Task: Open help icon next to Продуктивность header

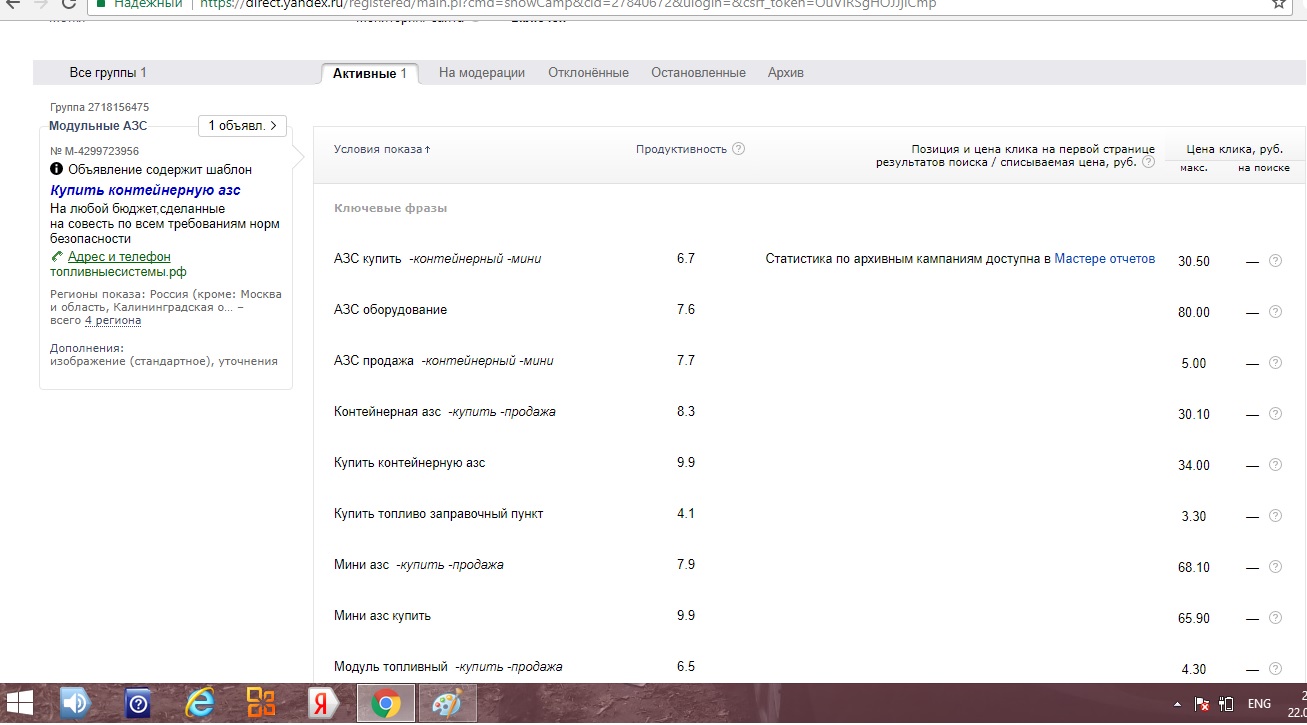Action: tap(738, 149)
